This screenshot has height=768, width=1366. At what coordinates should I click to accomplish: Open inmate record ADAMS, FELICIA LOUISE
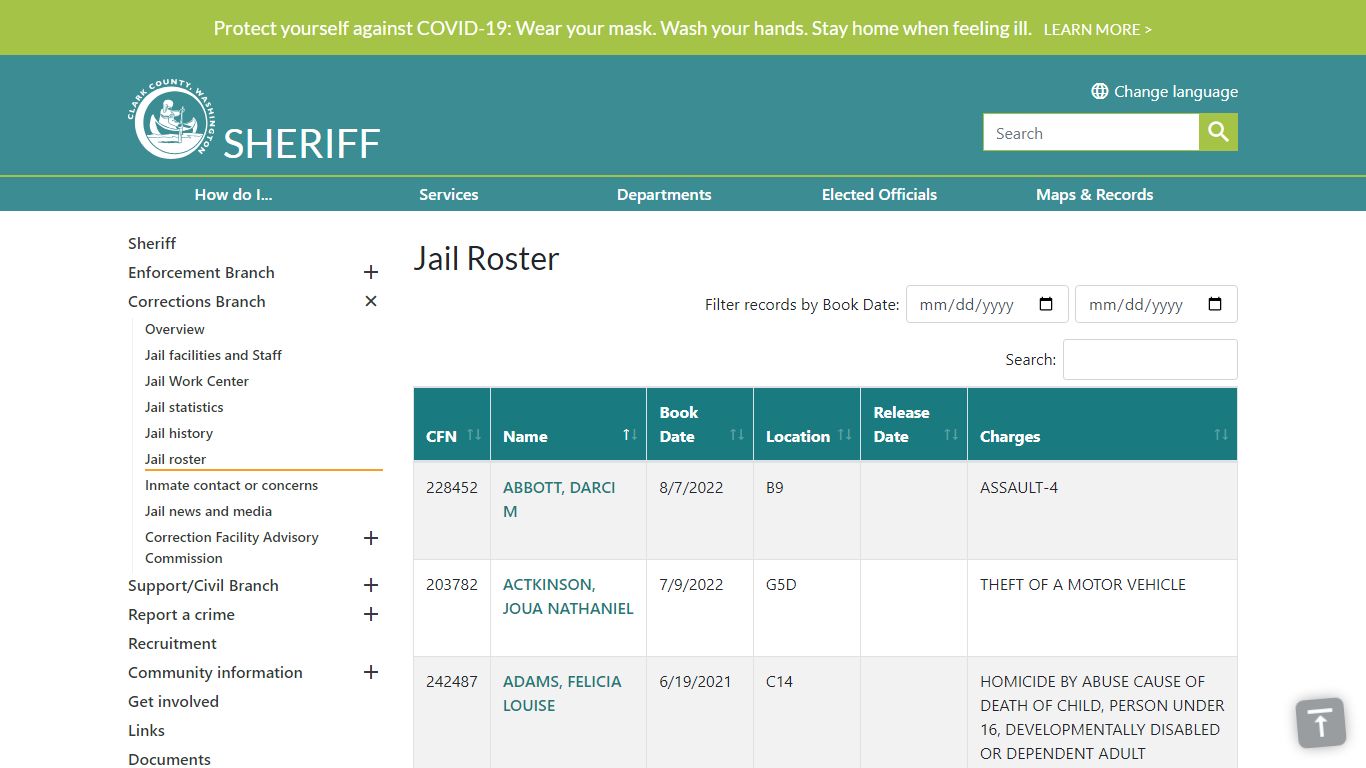point(562,693)
